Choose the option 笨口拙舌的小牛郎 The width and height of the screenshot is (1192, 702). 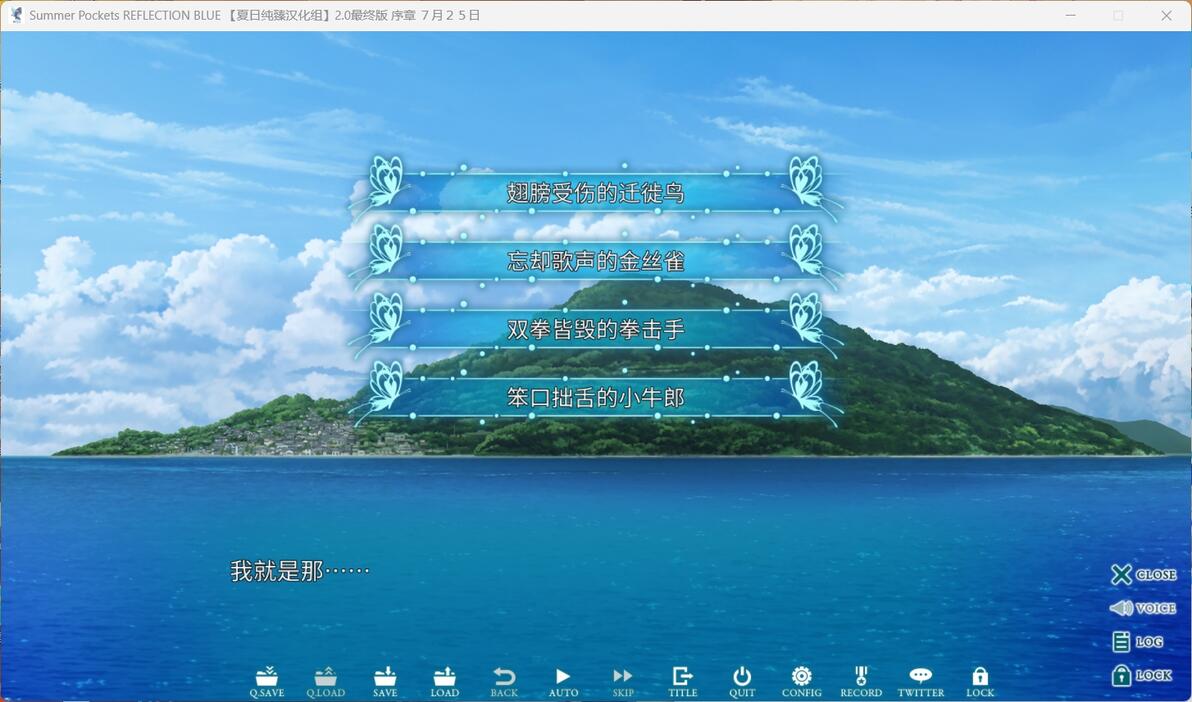pyautogui.click(x=595, y=397)
